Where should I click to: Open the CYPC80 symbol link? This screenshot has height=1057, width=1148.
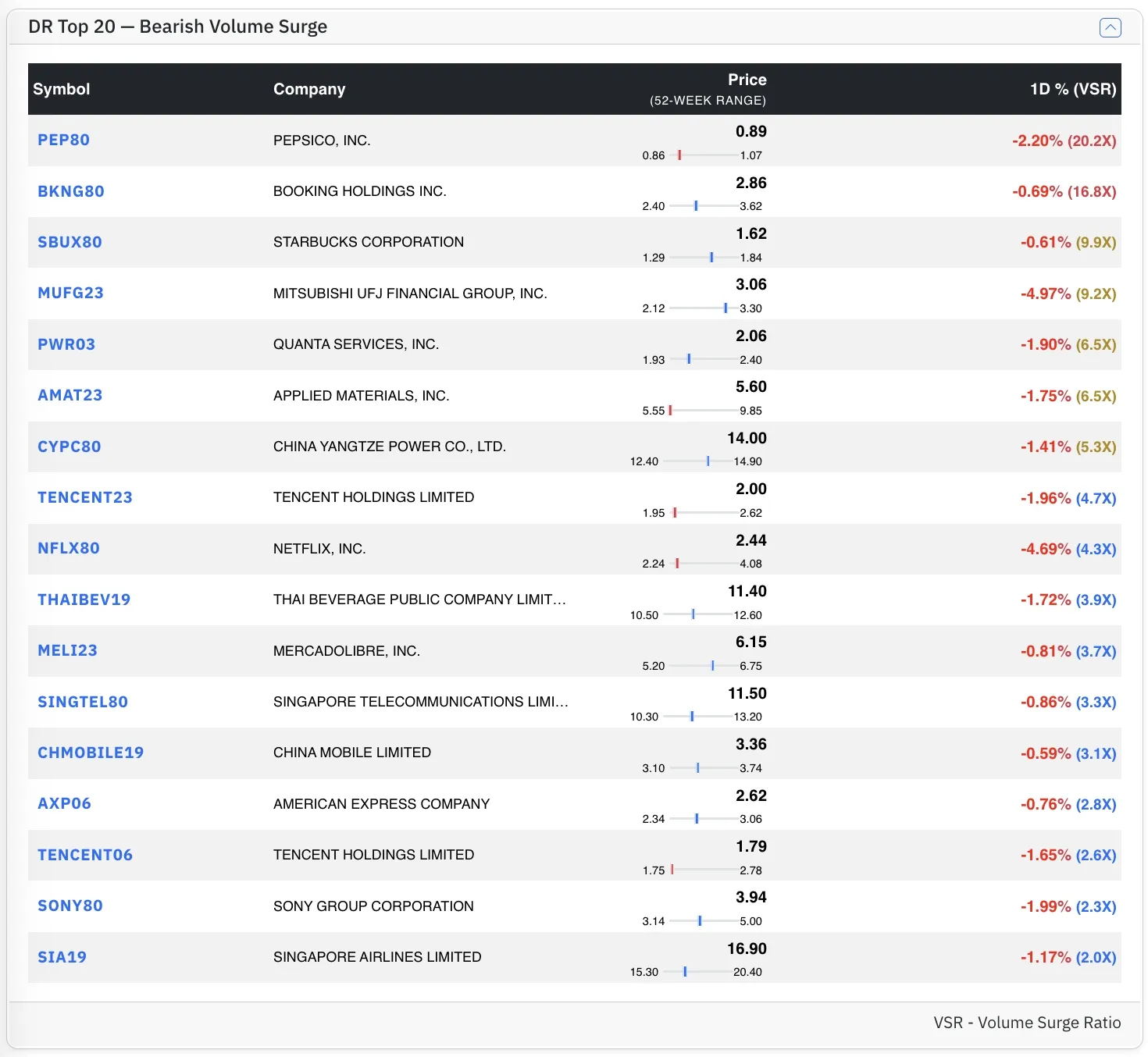click(70, 447)
